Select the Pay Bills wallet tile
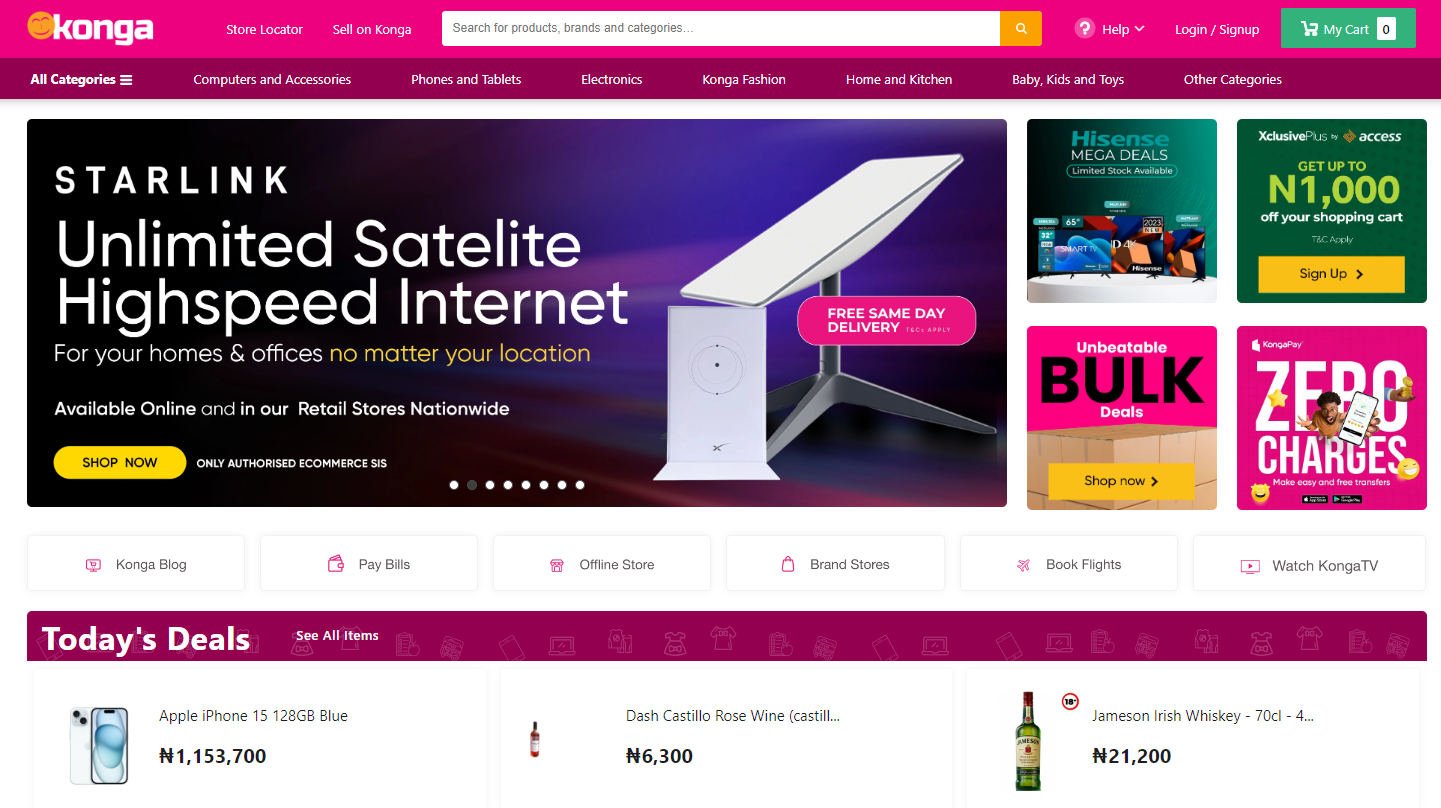The image size is (1441, 808). pyautogui.click(x=369, y=563)
